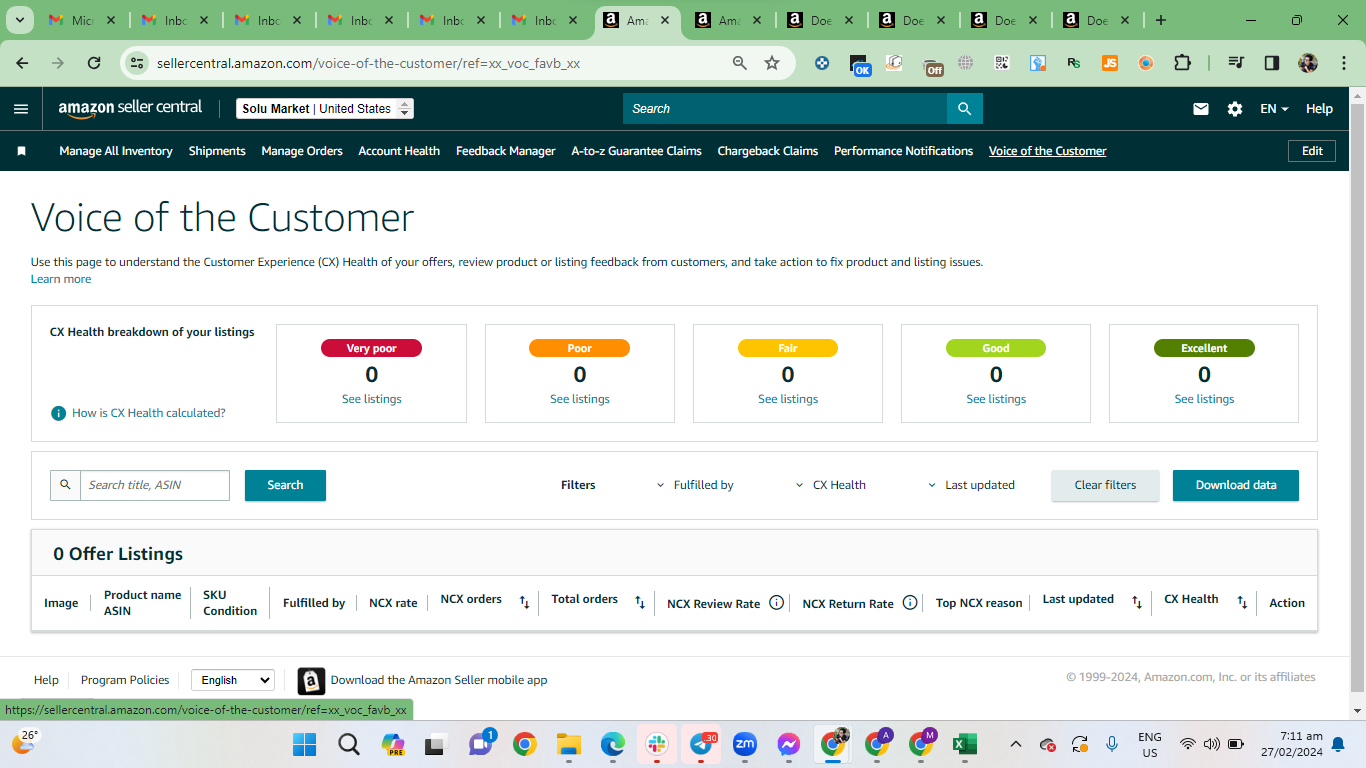View site information icon in address bar

point(138,63)
